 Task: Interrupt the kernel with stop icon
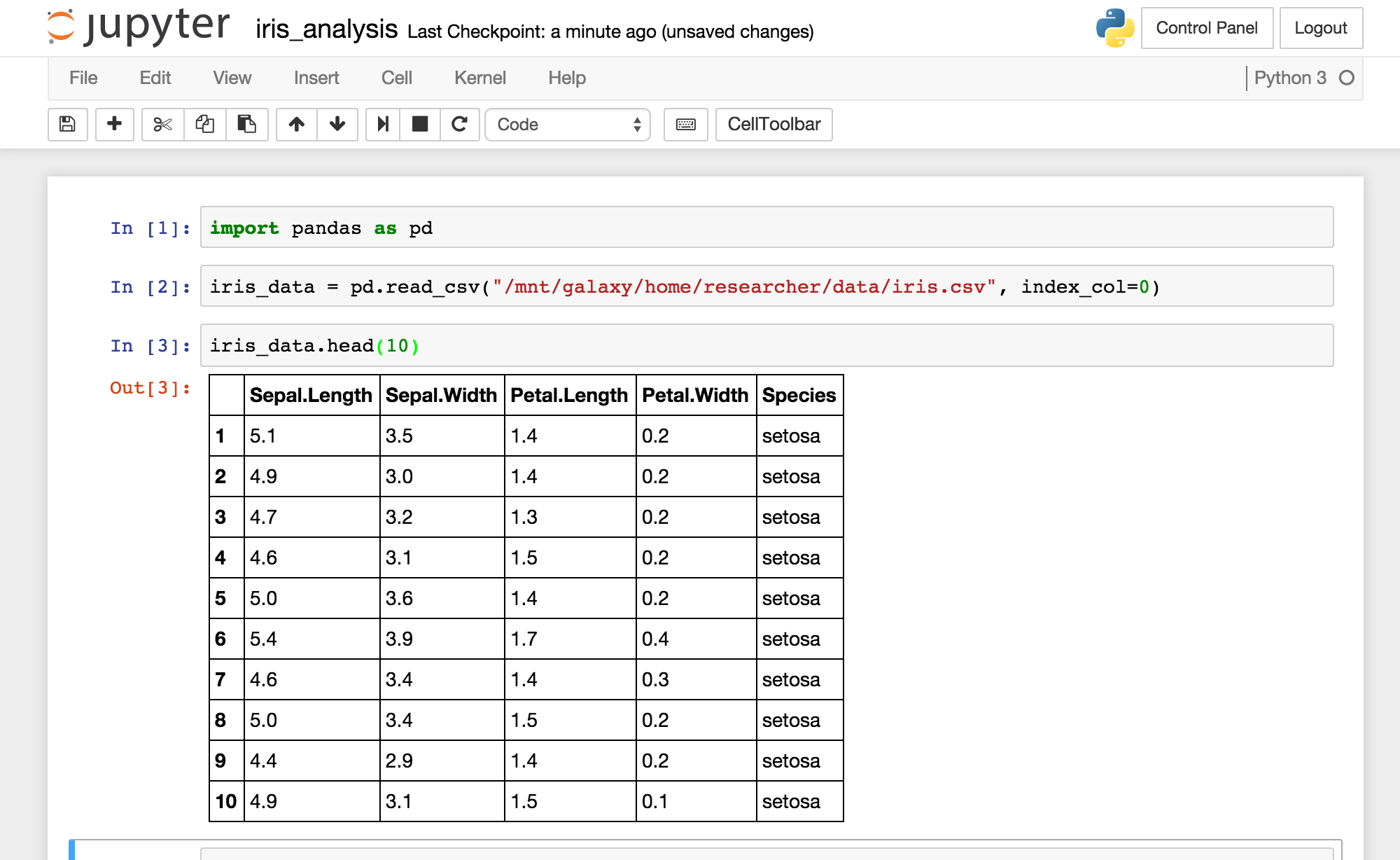[420, 125]
